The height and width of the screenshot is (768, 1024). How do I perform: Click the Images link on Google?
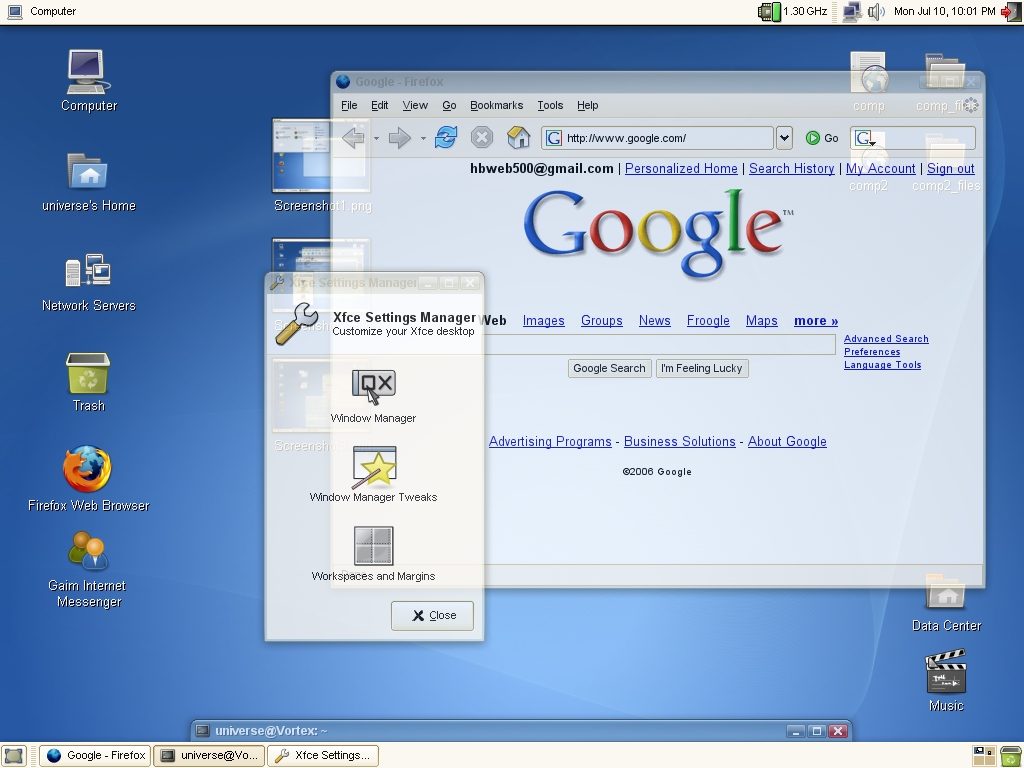coord(543,321)
